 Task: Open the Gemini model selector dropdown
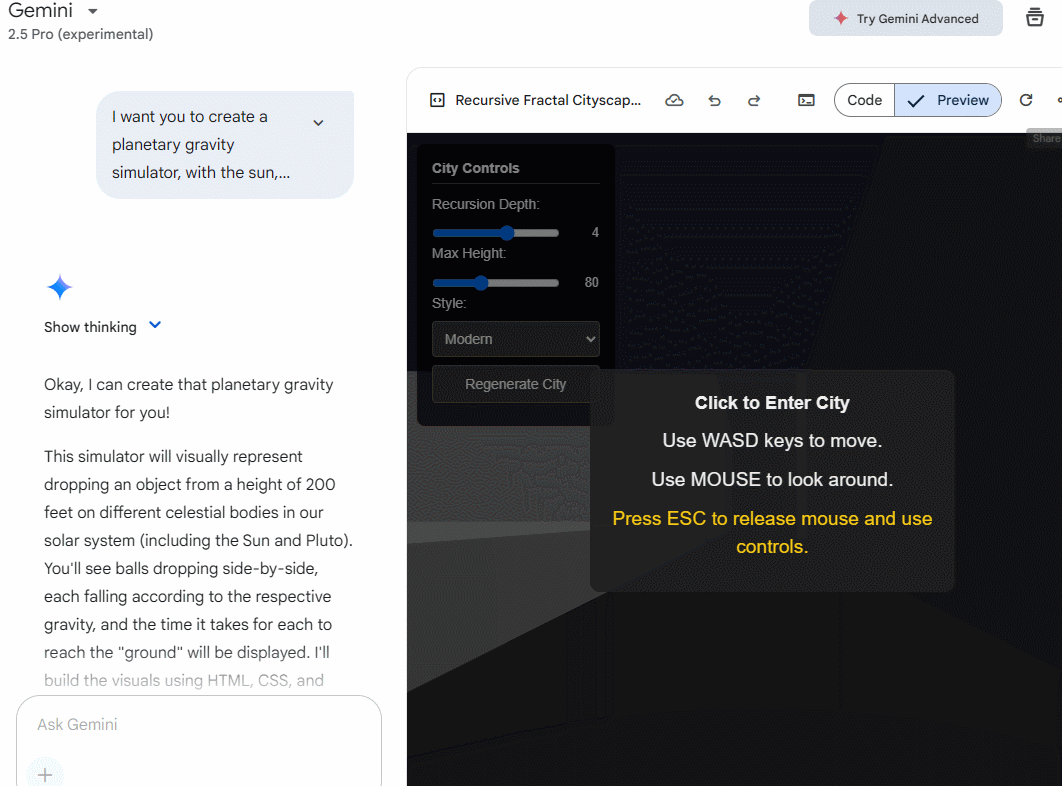[x=92, y=11]
